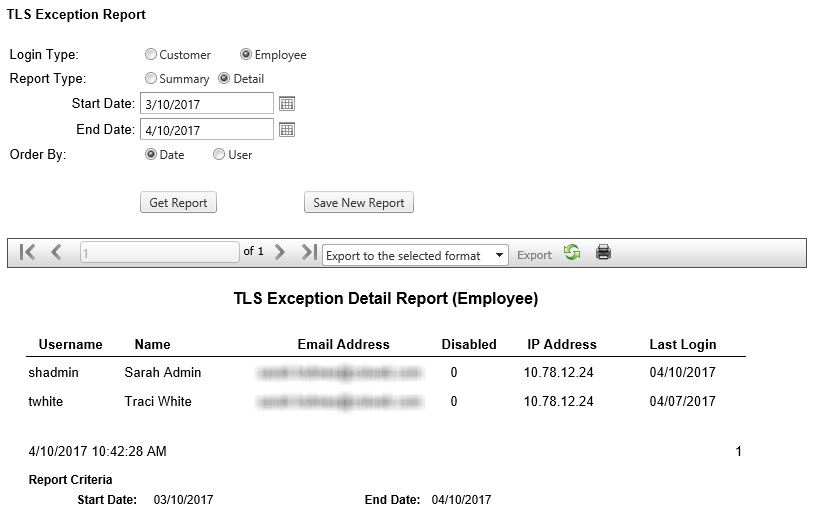This screenshot has height=515, width=815.
Task: Choose Detail report type
Action: [224, 79]
